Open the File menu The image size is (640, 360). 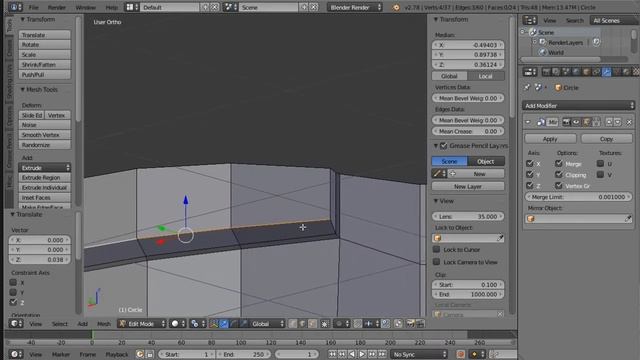[x=33, y=7]
